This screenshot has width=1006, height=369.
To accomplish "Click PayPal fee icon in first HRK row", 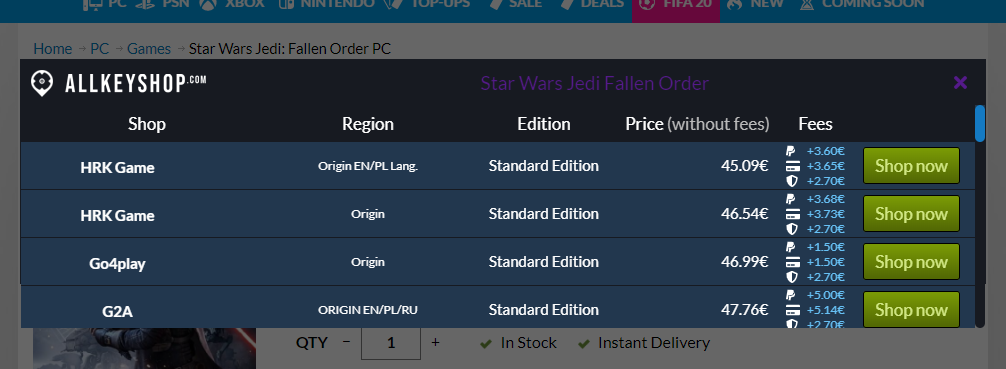I will [791, 151].
